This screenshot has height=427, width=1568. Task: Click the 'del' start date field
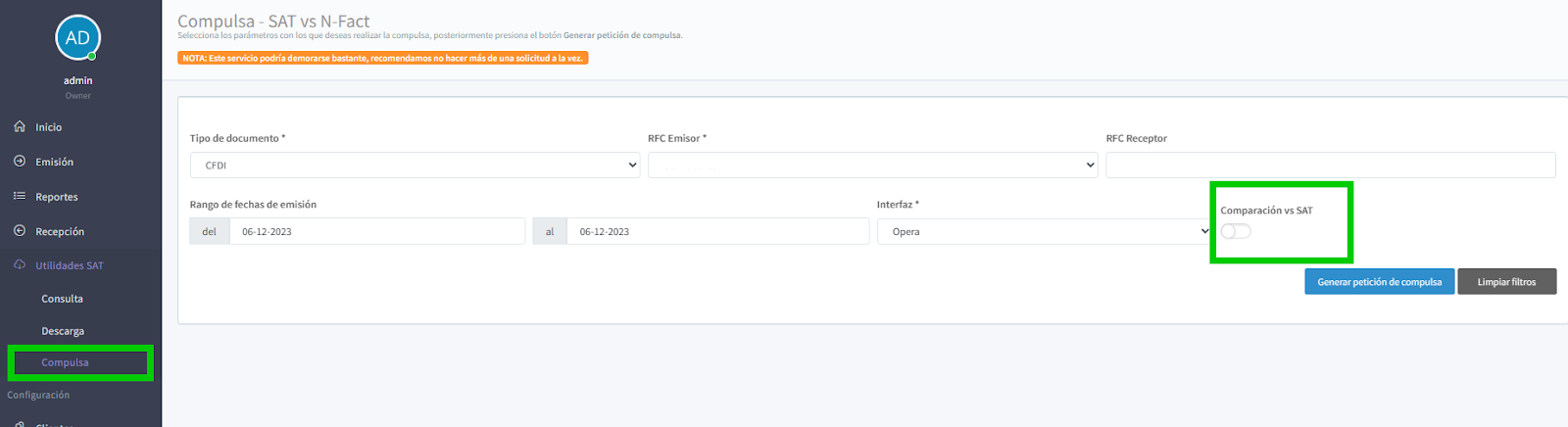(x=377, y=232)
